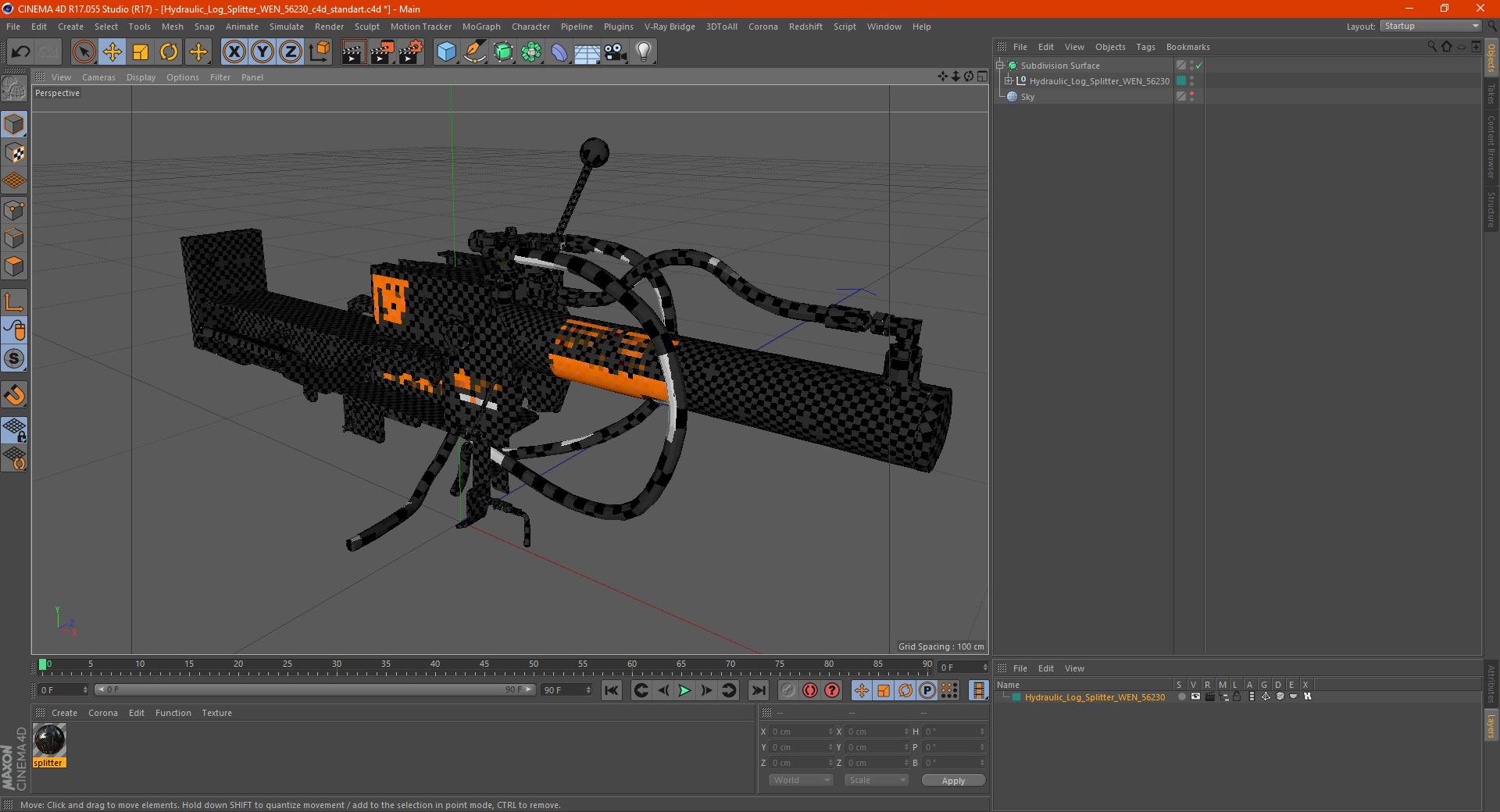
Task: Select the splitter material thumbnail
Action: pos(49,740)
